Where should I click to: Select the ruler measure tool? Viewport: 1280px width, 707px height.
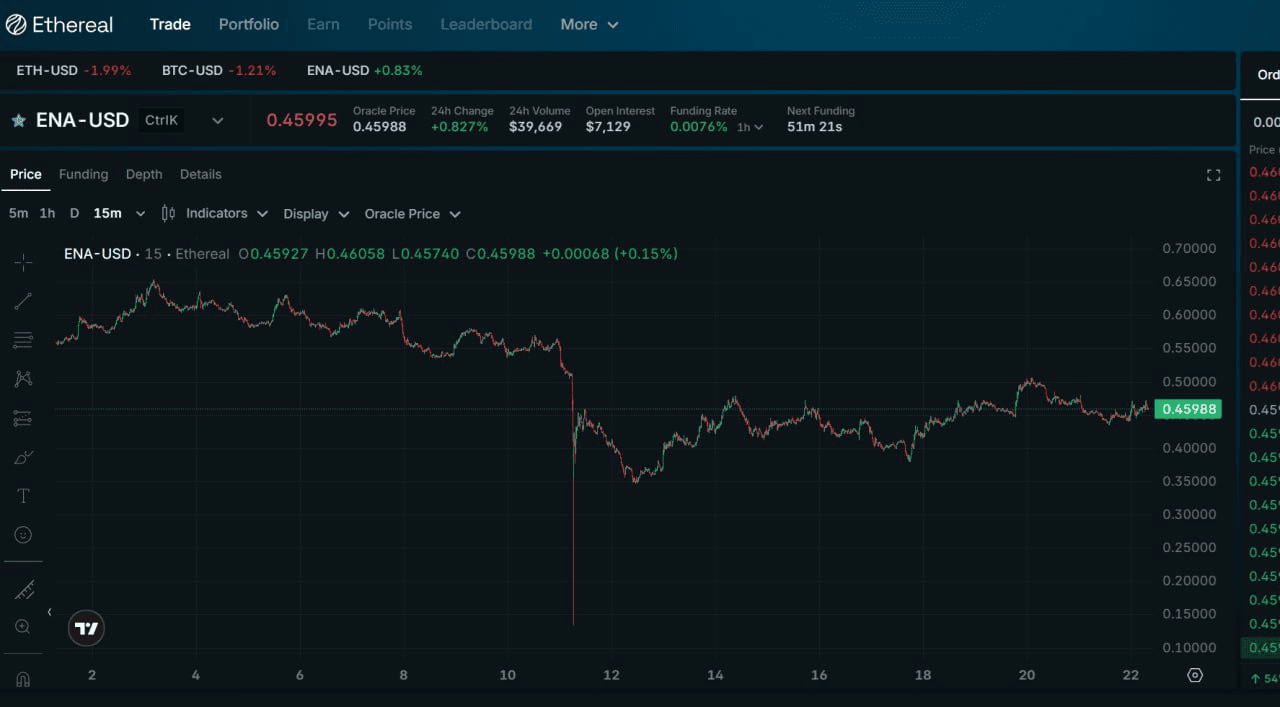[x=23, y=589]
